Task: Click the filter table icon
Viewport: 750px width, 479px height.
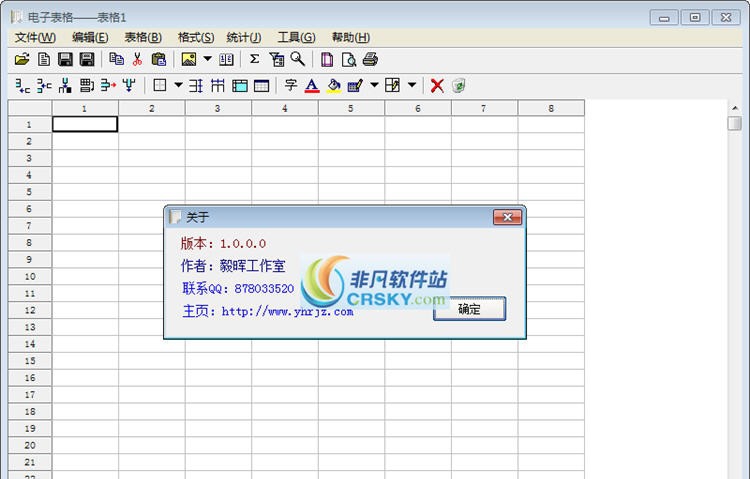Action: [x=276, y=59]
